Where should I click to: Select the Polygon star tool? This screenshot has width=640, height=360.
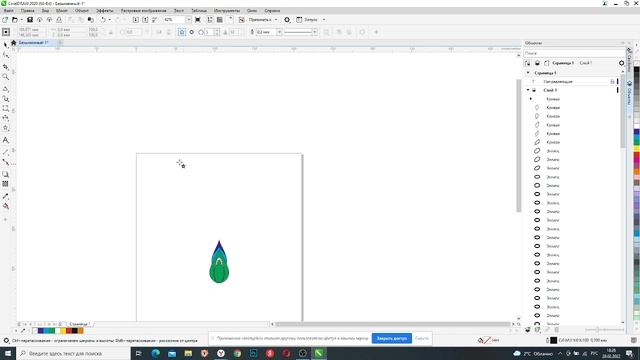pos(6,128)
